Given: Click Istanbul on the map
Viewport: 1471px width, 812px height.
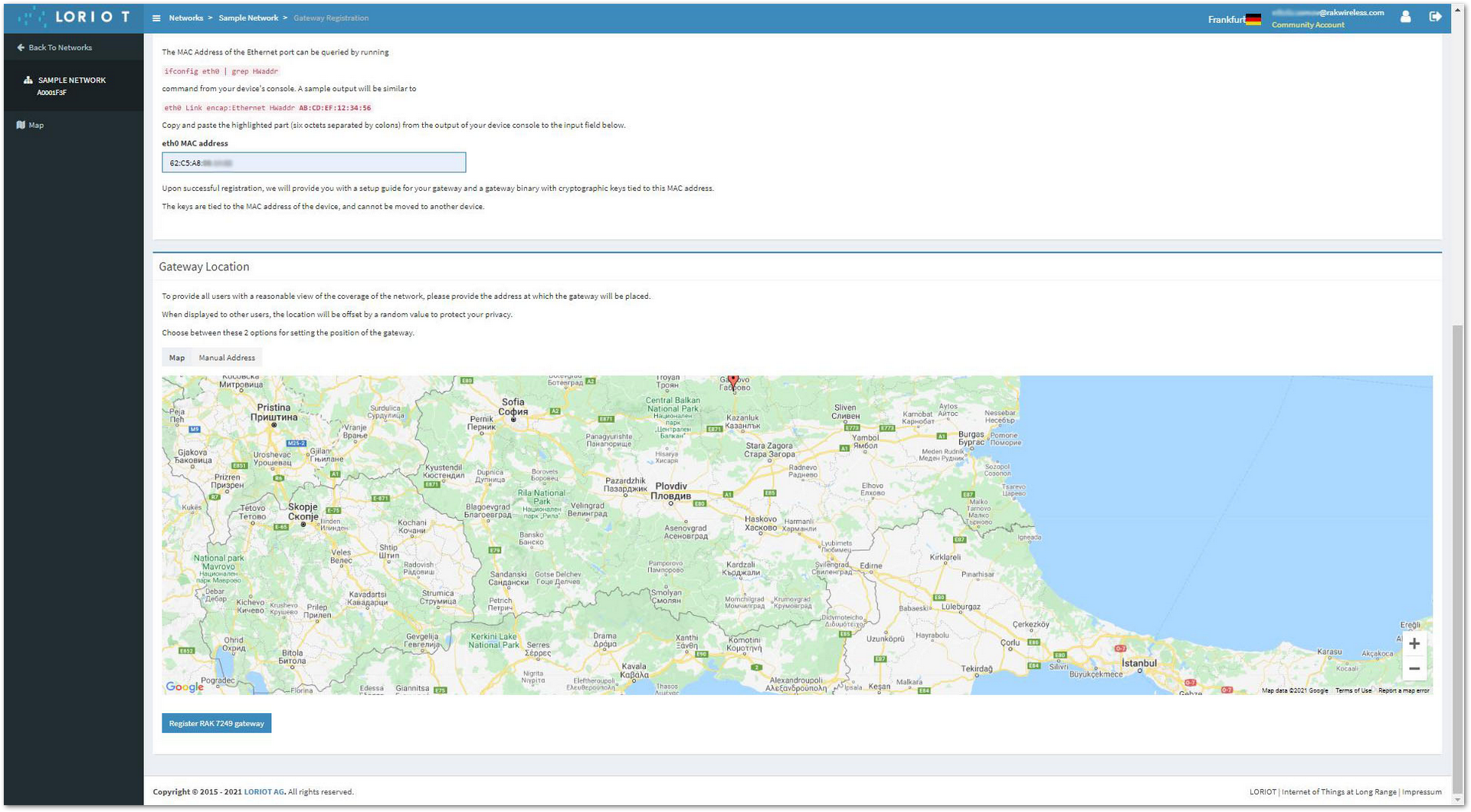Looking at the screenshot, I should click(x=1139, y=664).
